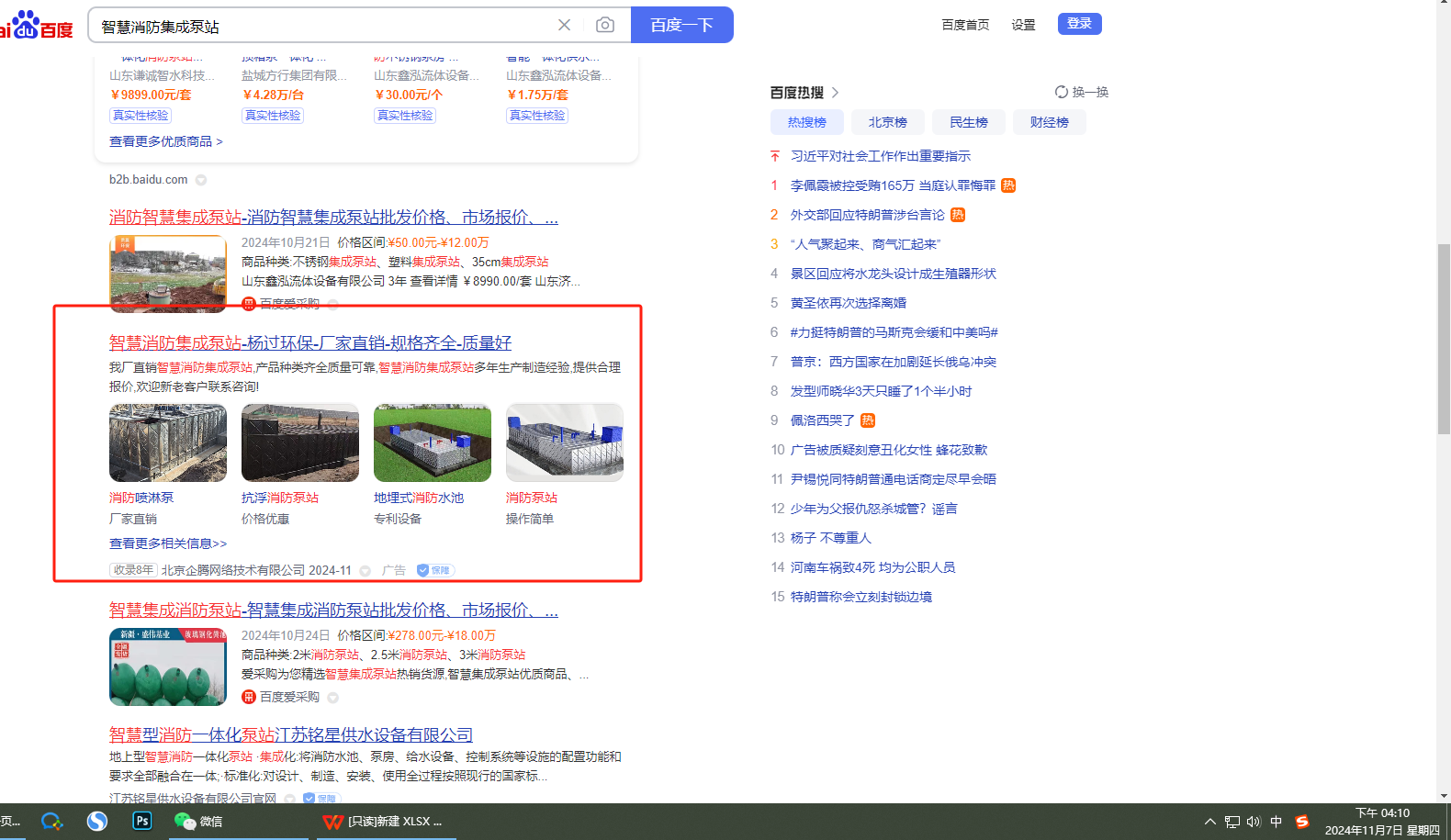Open hot search 特朗普称会立刻封锁边境
This screenshot has height=840, width=1451.
(x=860, y=597)
